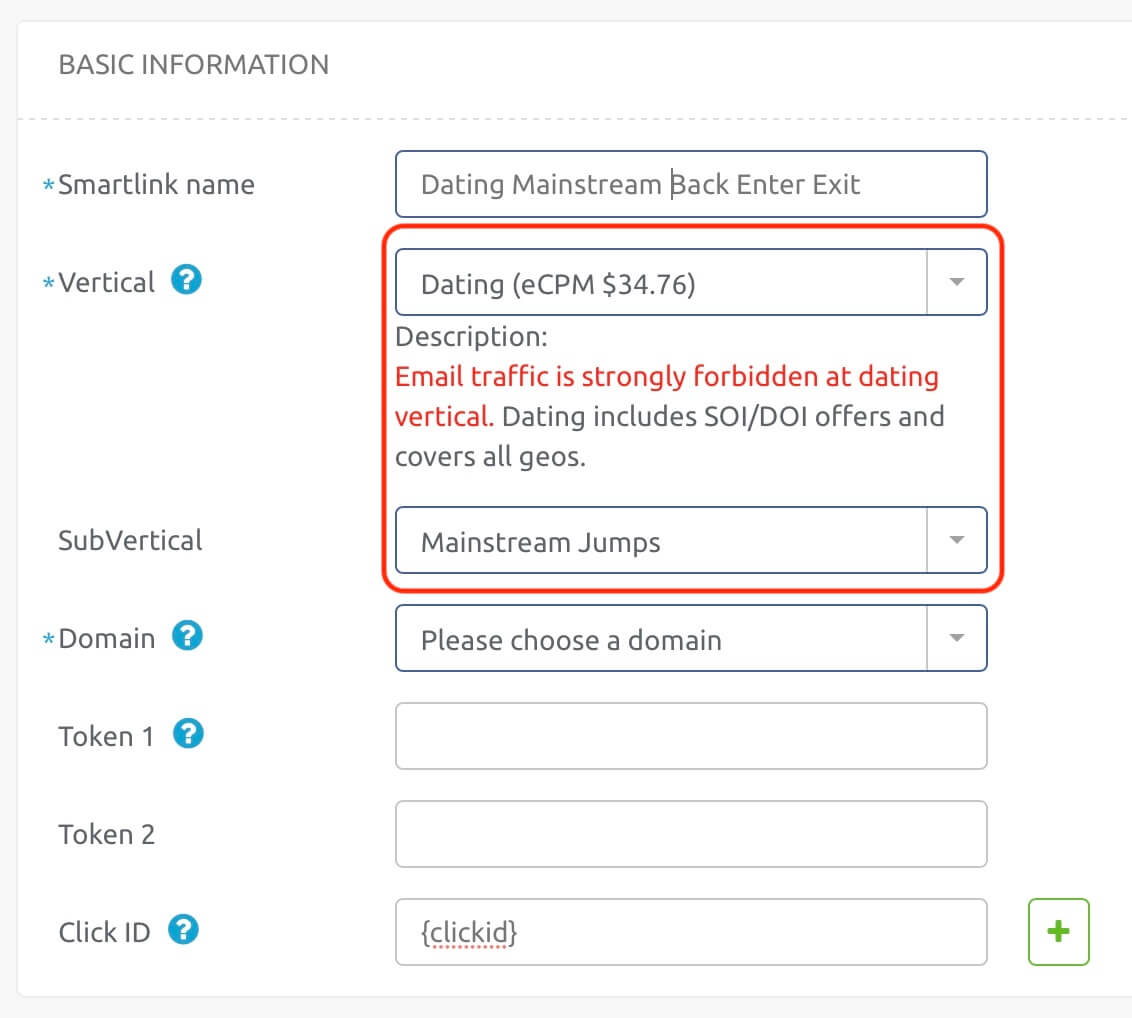Focus the Token 1 text field
This screenshot has width=1132, height=1018.
(x=691, y=736)
